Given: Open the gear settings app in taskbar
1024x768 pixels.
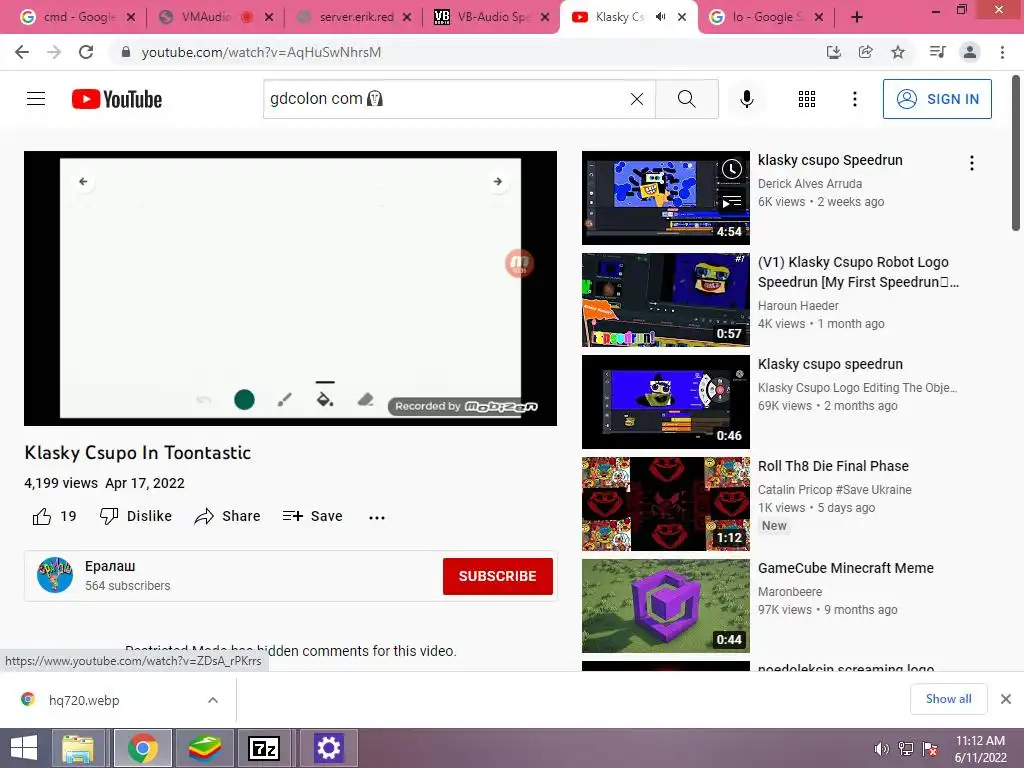Looking at the screenshot, I should click(328, 748).
